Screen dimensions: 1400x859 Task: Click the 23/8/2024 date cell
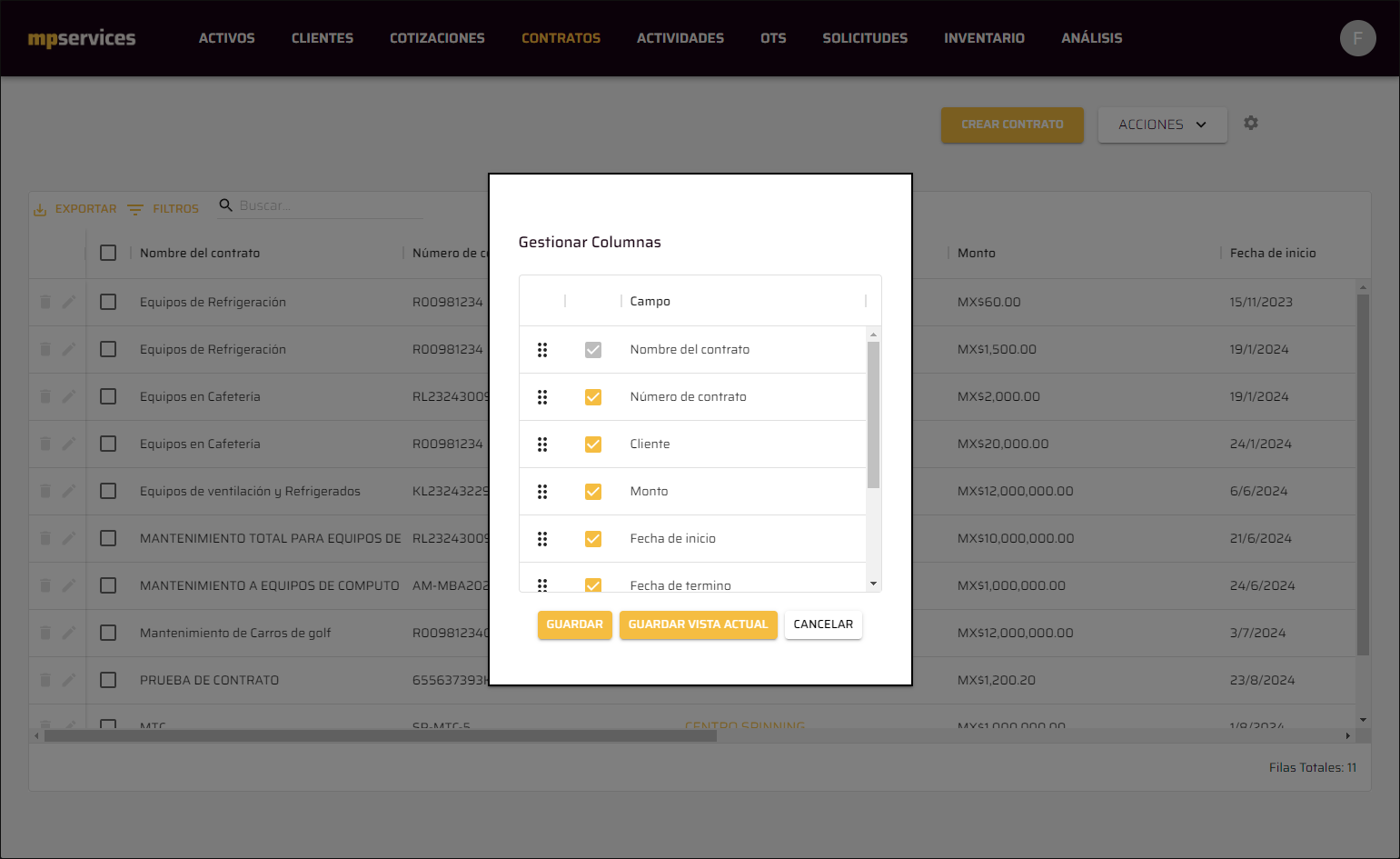[x=1262, y=680]
